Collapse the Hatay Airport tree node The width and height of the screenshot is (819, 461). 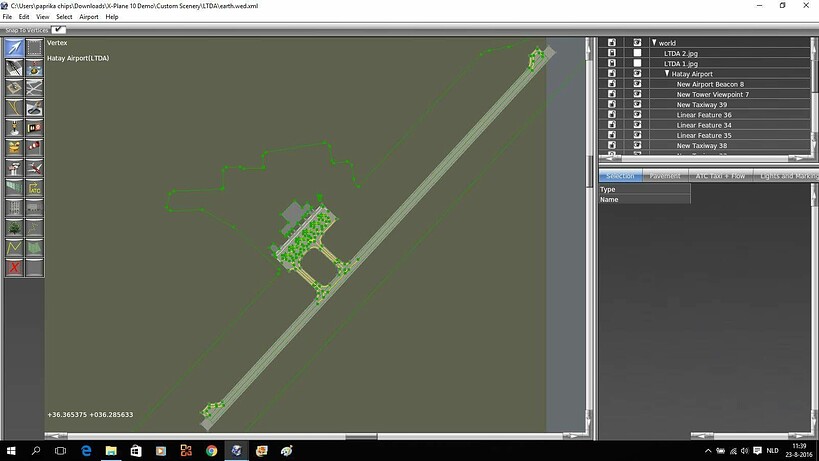click(x=667, y=74)
